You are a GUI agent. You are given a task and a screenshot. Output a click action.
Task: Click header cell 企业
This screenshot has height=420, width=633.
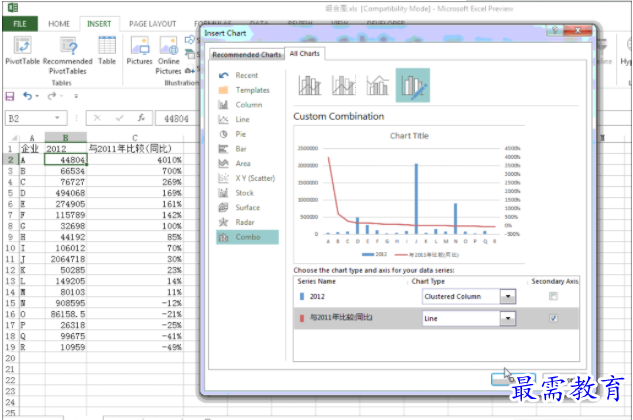[31, 149]
